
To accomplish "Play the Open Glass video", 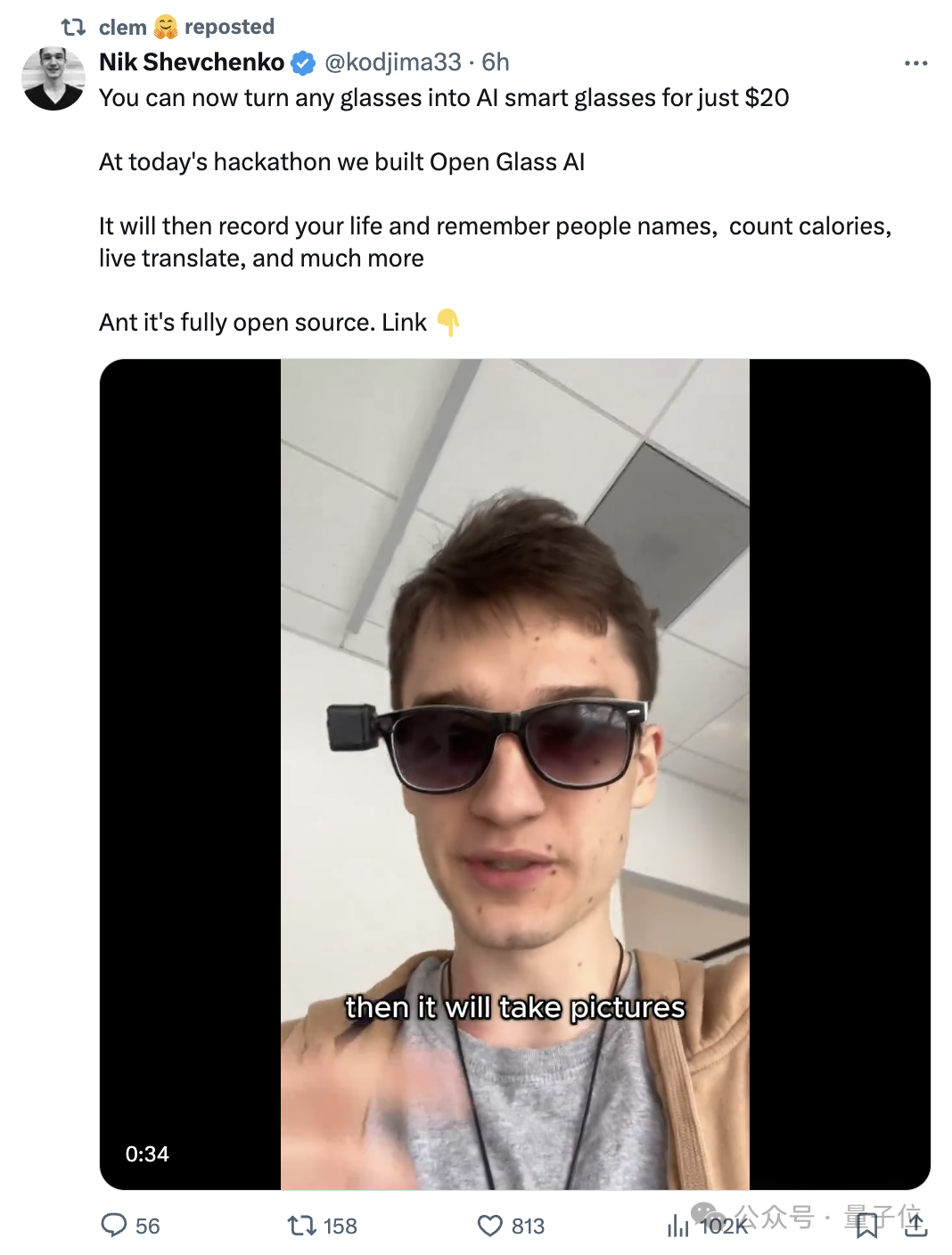I will point(515,774).
